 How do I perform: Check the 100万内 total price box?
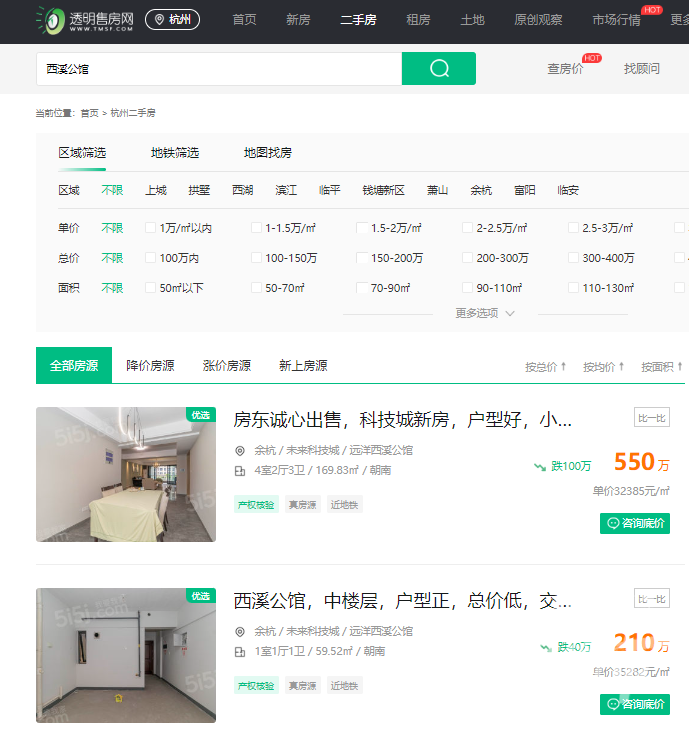point(150,257)
